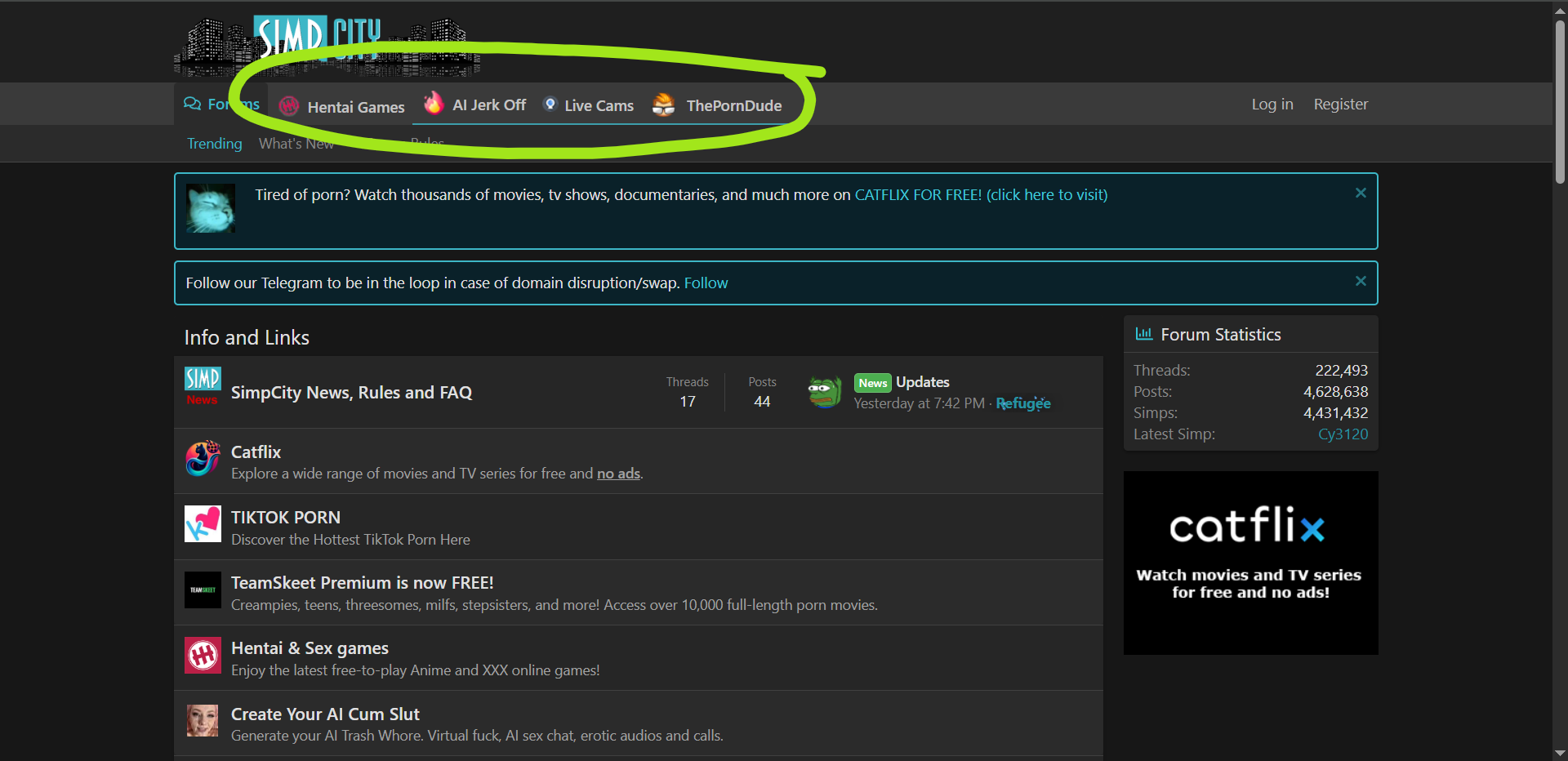Image resolution: width=1568 pixels, height=761 pixels.
Task: Open the ThePornDude nav item
Action: click(x=734, y=105)
